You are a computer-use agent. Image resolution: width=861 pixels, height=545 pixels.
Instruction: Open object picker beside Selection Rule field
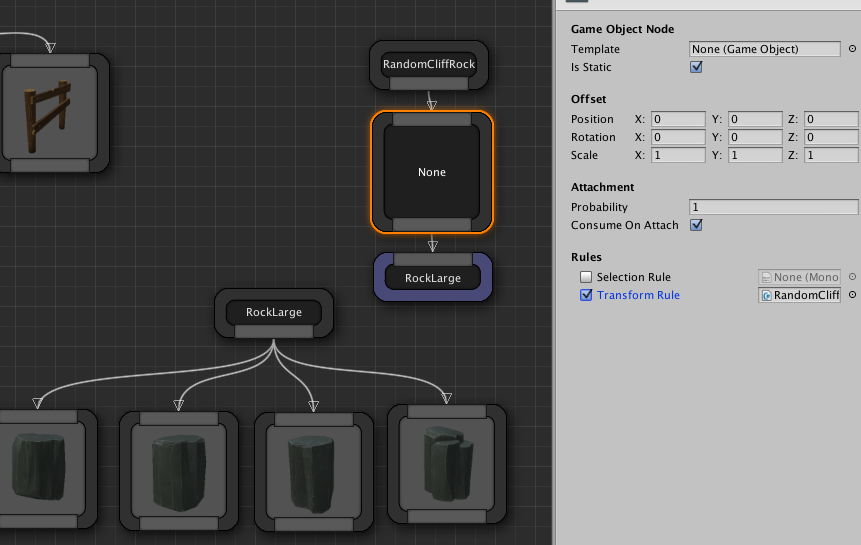(x=852, y=277)
